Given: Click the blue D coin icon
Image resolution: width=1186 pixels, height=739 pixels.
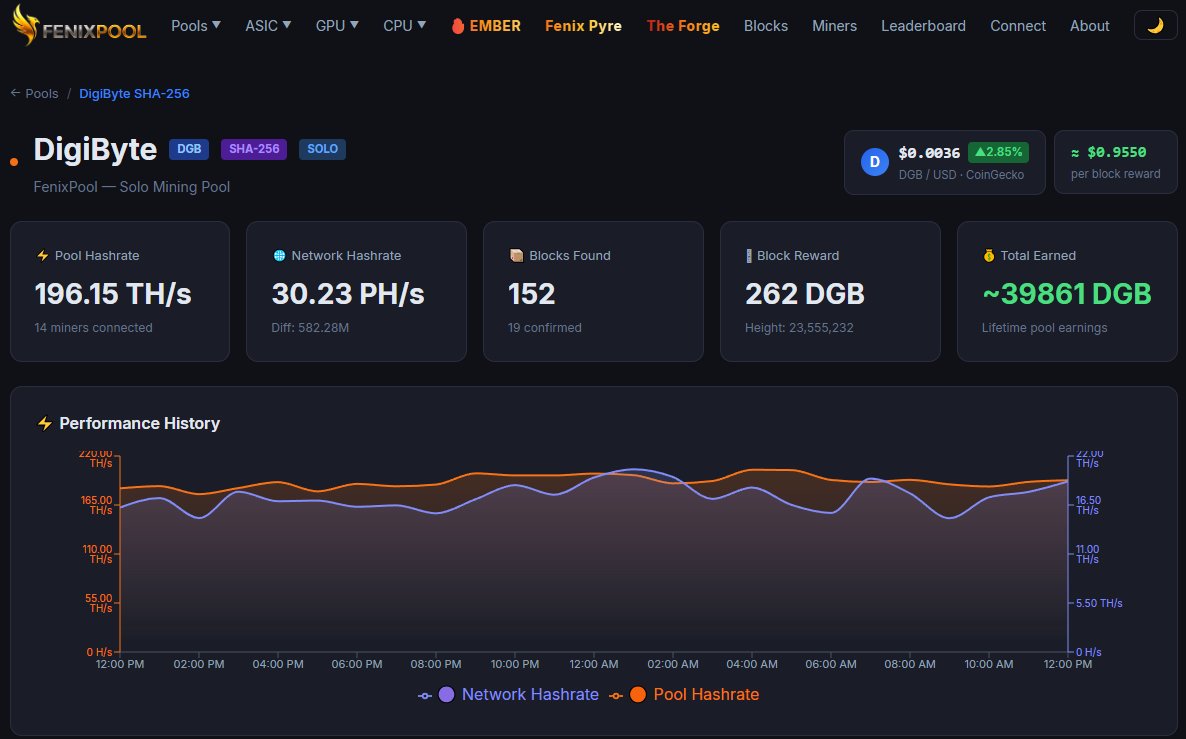Looking at the screenshot, I should tap(874, 162).
